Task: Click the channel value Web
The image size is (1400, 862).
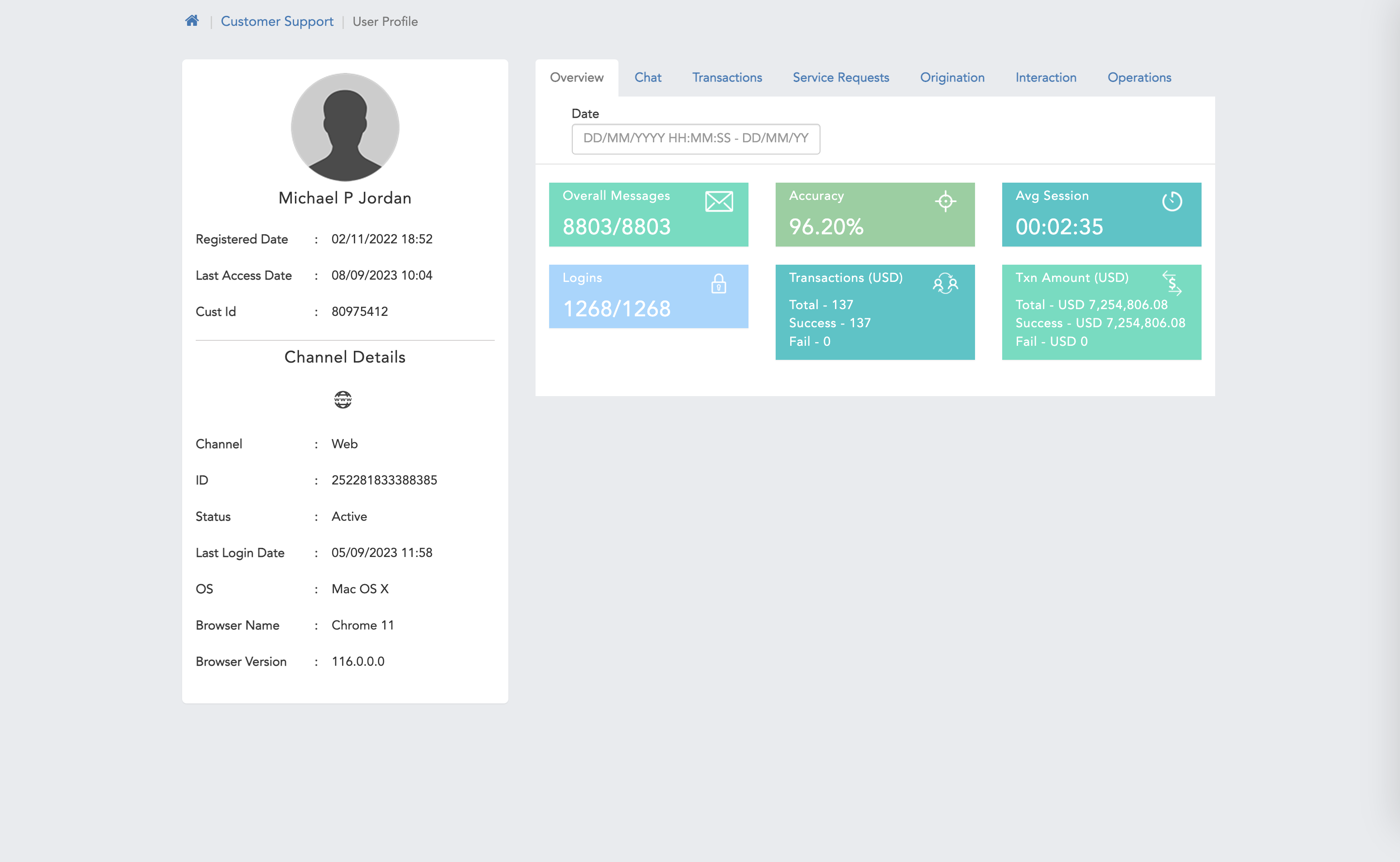Action: [344, 444]
